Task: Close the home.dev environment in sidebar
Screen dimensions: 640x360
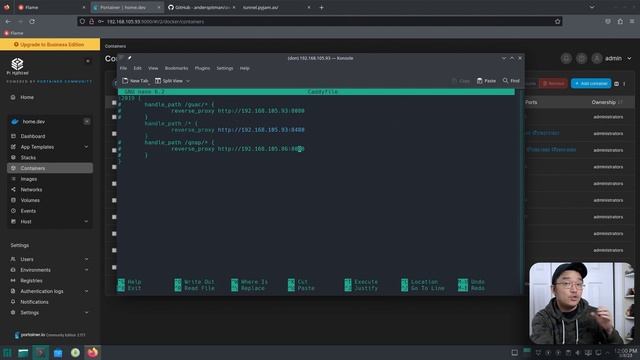Action: pos(87,121)
